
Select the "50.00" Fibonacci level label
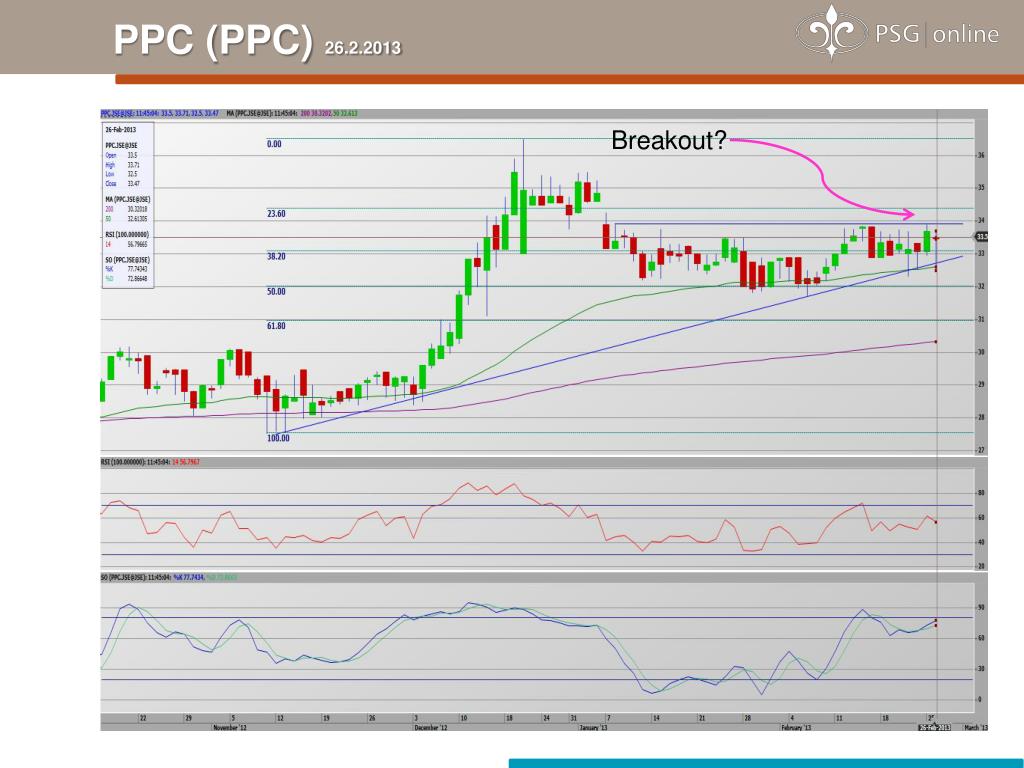(x=276, y=291)
